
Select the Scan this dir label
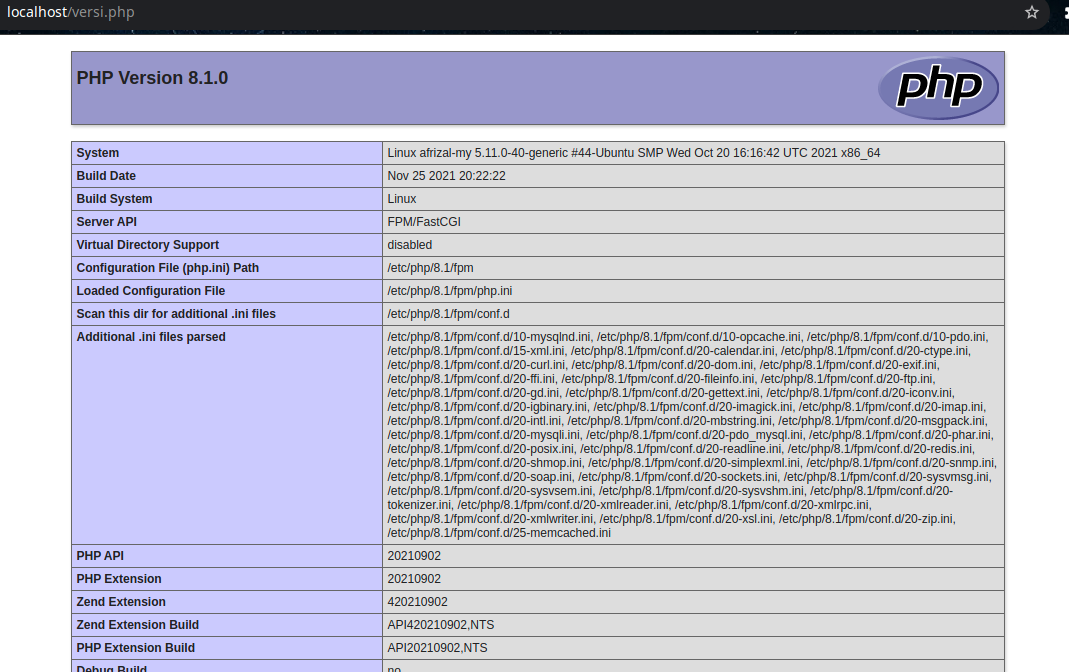[176, 314]
